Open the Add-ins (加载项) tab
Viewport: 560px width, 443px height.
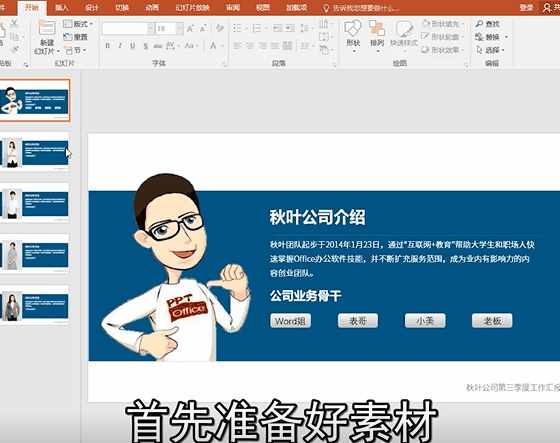click(x=296, y=8)
